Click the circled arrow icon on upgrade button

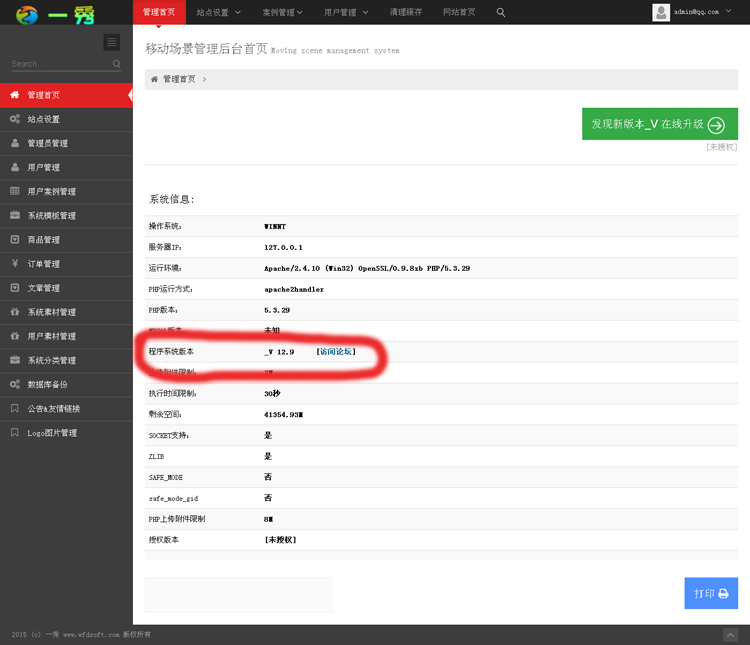coord(716,125)
